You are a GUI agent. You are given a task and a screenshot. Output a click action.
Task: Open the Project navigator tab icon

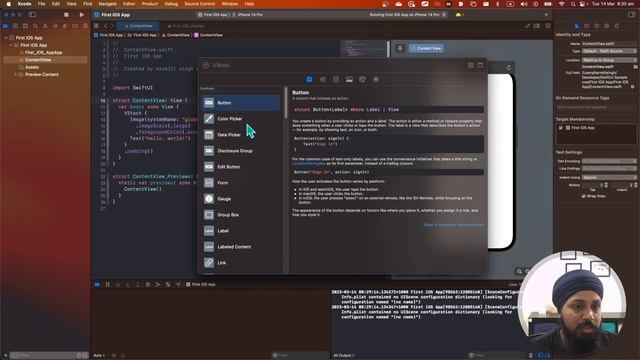click(x=5, y=26)
